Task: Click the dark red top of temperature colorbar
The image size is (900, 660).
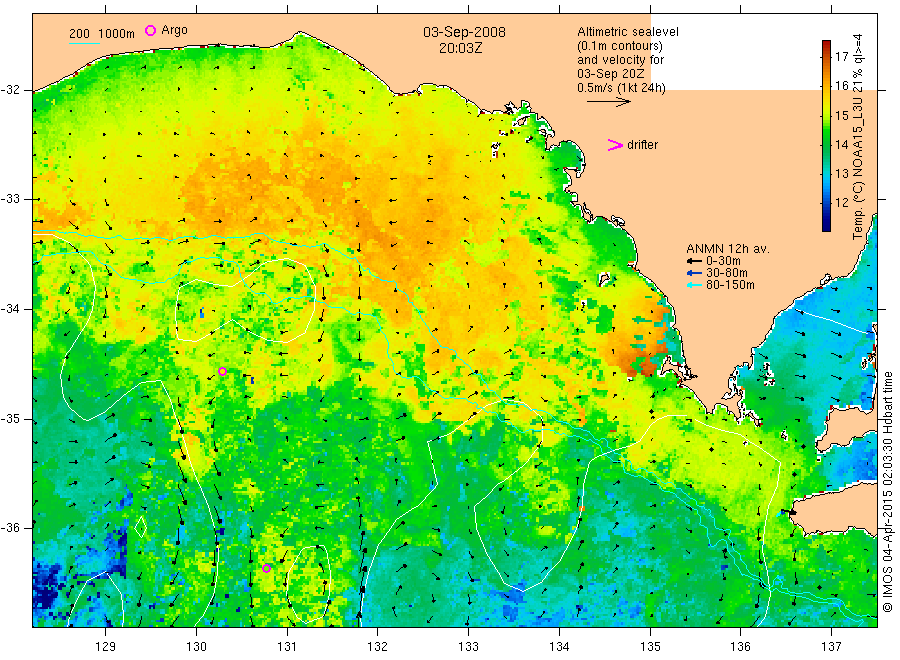Action: click(x=826, y=45)
